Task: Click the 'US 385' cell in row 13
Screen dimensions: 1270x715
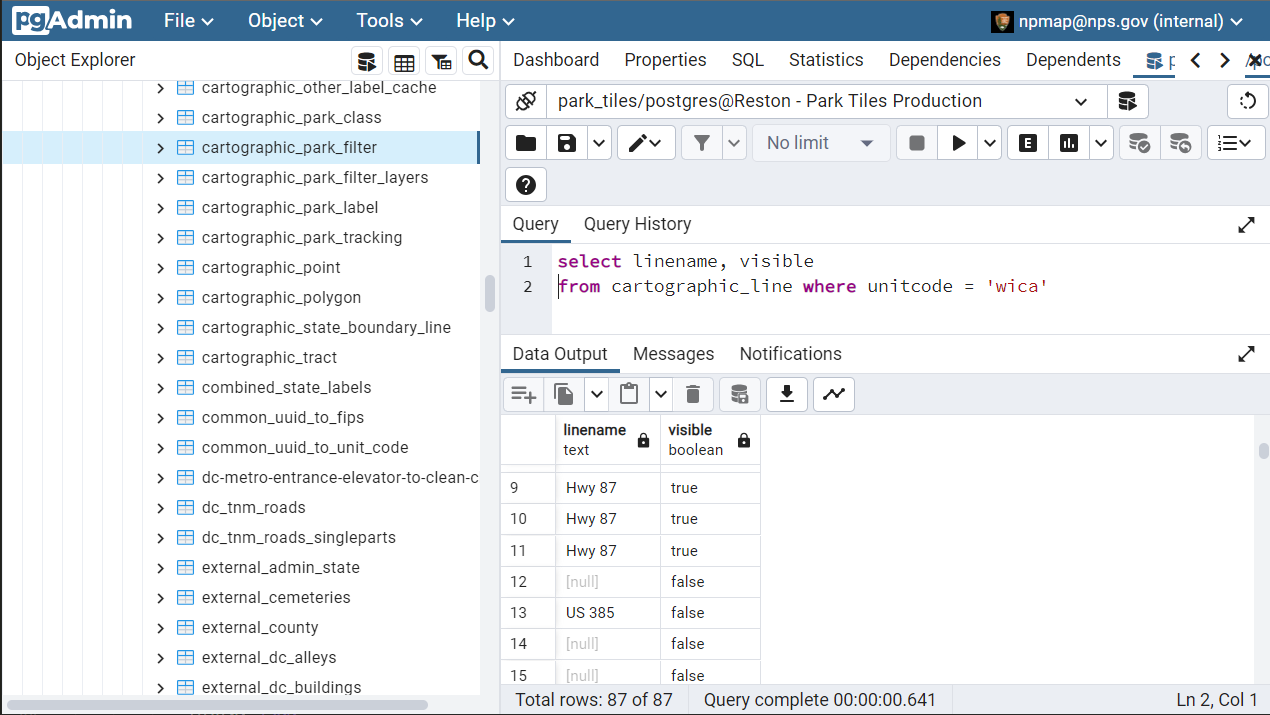Action: click(608, 613)
